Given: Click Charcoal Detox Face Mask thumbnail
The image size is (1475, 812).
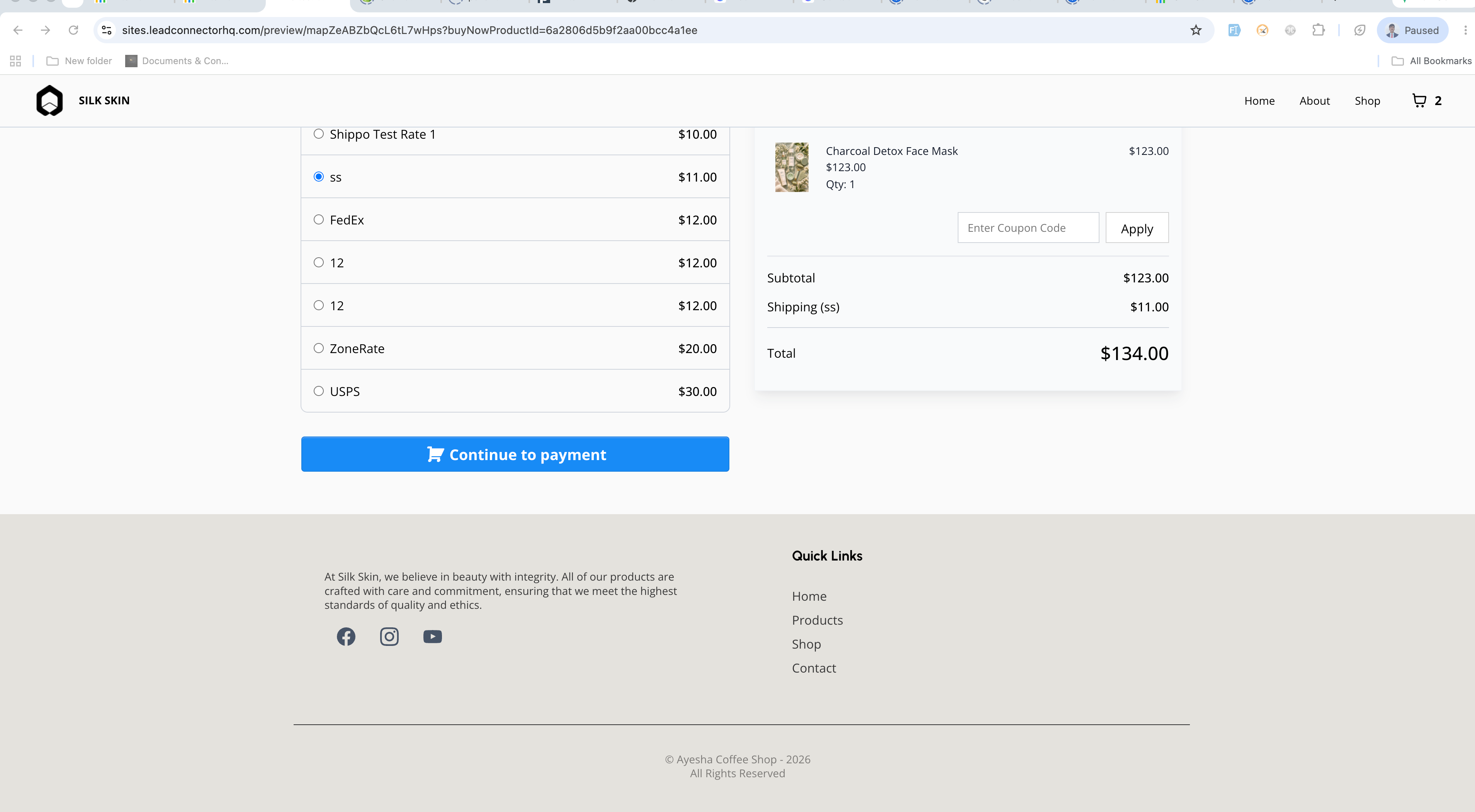Looking at the screenshot, I should pyautogui.click(x=792, y=167).
